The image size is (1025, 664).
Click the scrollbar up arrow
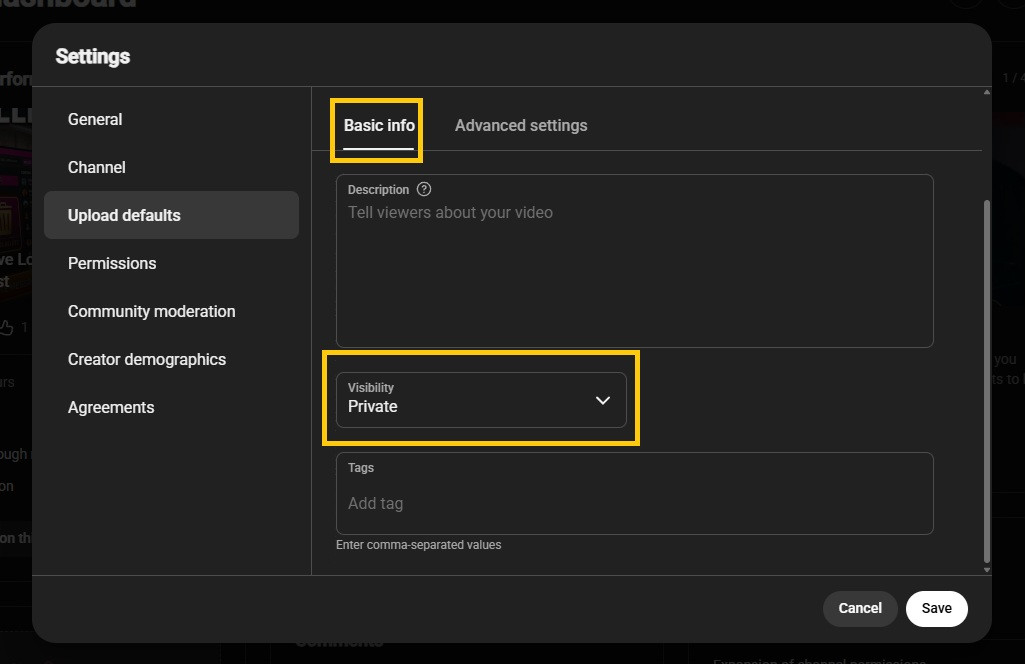pos(986,92)
